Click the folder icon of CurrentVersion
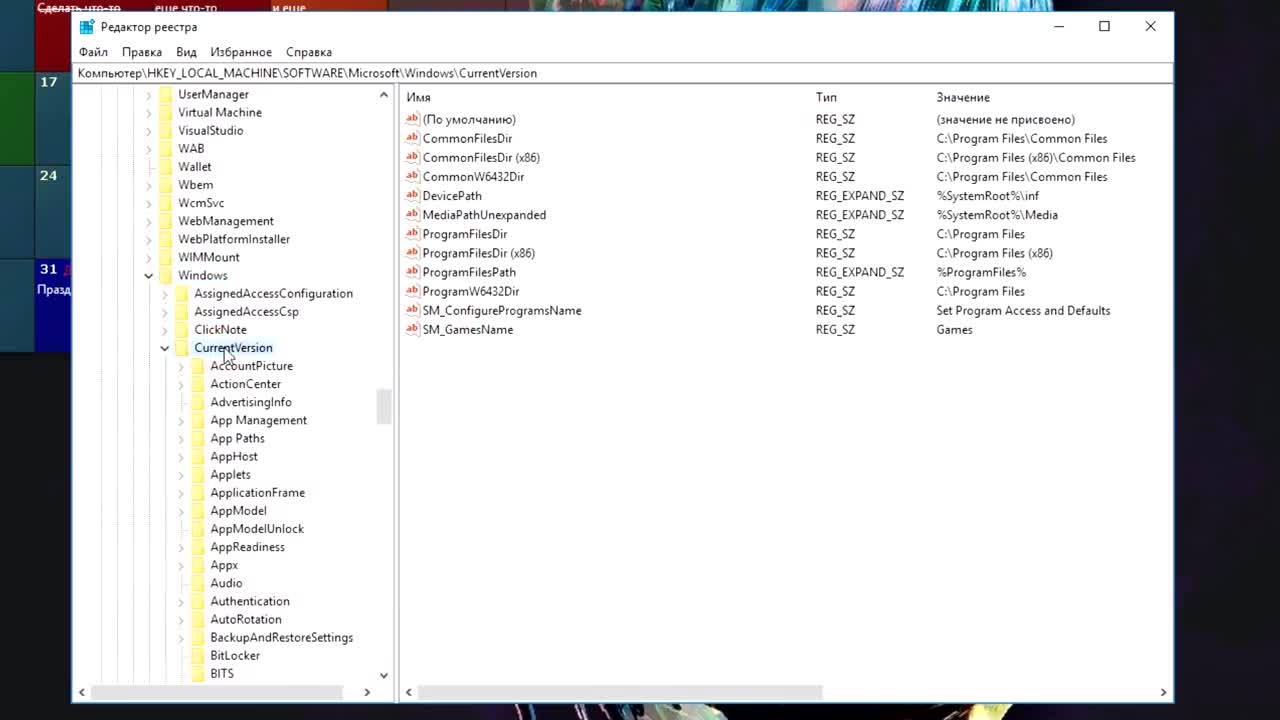 [181, 348]
